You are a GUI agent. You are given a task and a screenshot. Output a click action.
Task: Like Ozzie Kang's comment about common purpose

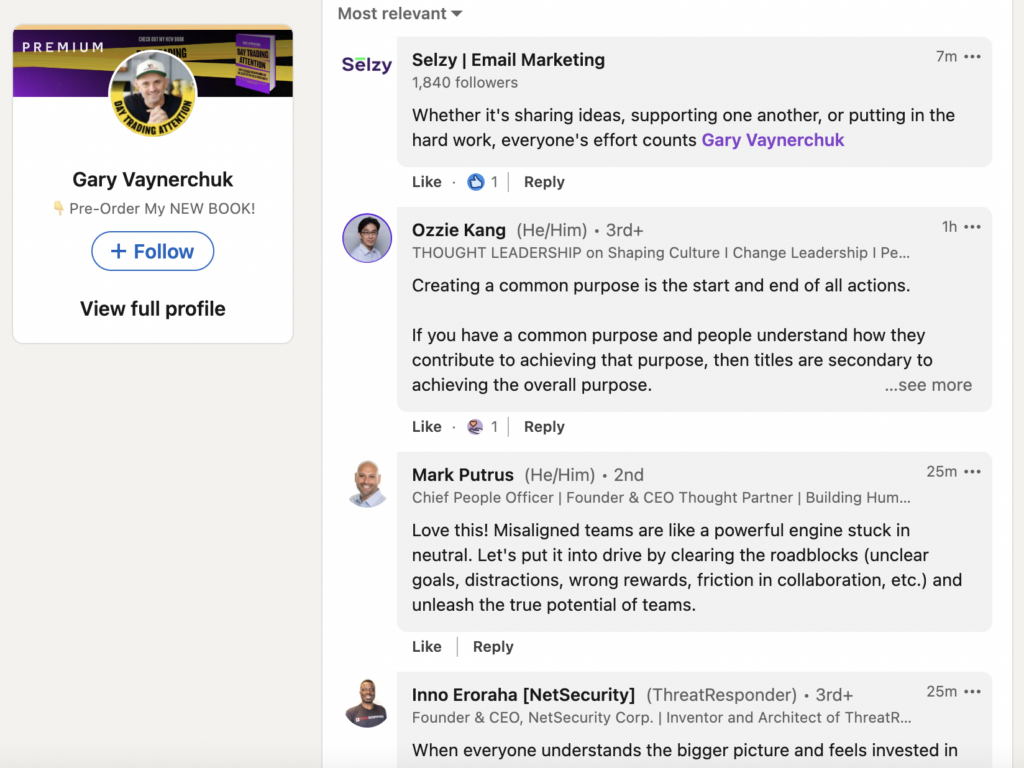(426, 426)
